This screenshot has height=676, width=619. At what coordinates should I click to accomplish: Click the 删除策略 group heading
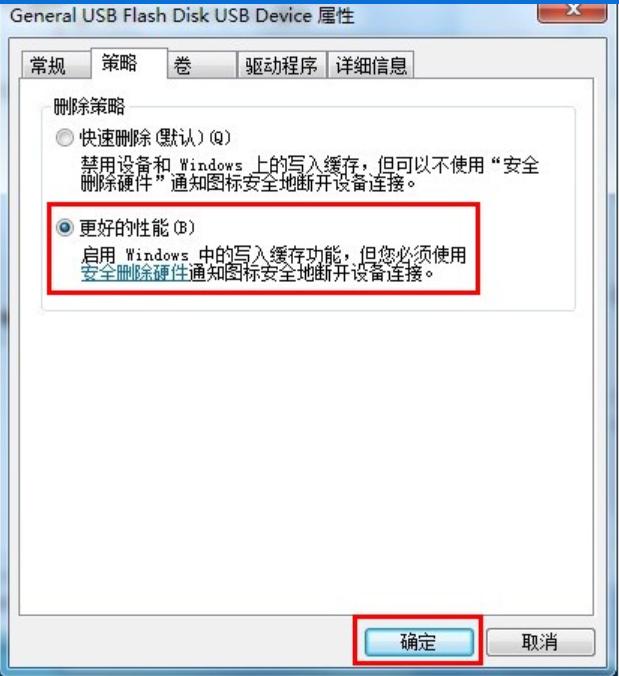[x=89, y=106]
